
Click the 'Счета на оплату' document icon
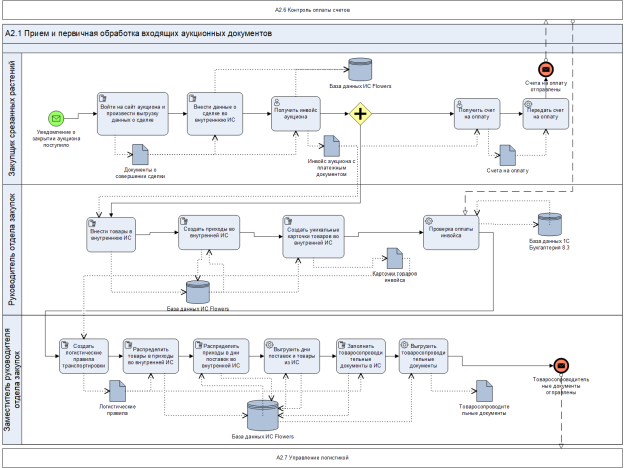[x=507, y=155]
